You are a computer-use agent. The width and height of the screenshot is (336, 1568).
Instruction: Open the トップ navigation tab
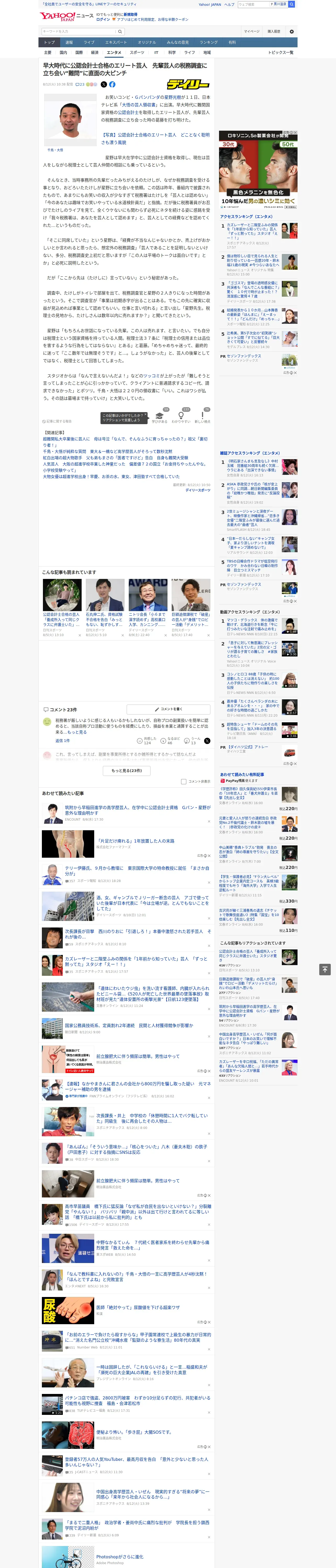click(49, 43)
